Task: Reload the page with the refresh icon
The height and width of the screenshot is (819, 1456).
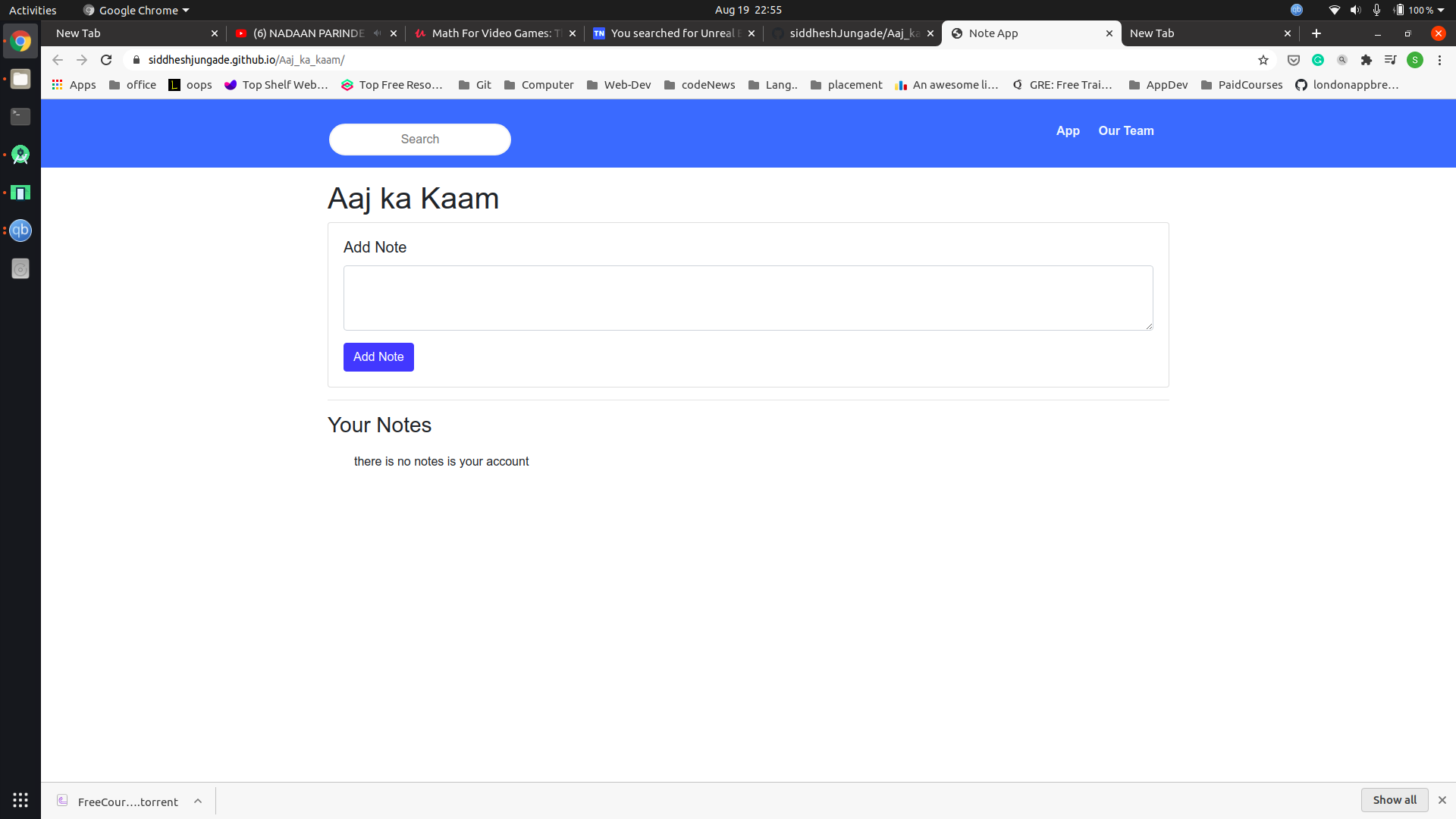Action: (106, 60)
